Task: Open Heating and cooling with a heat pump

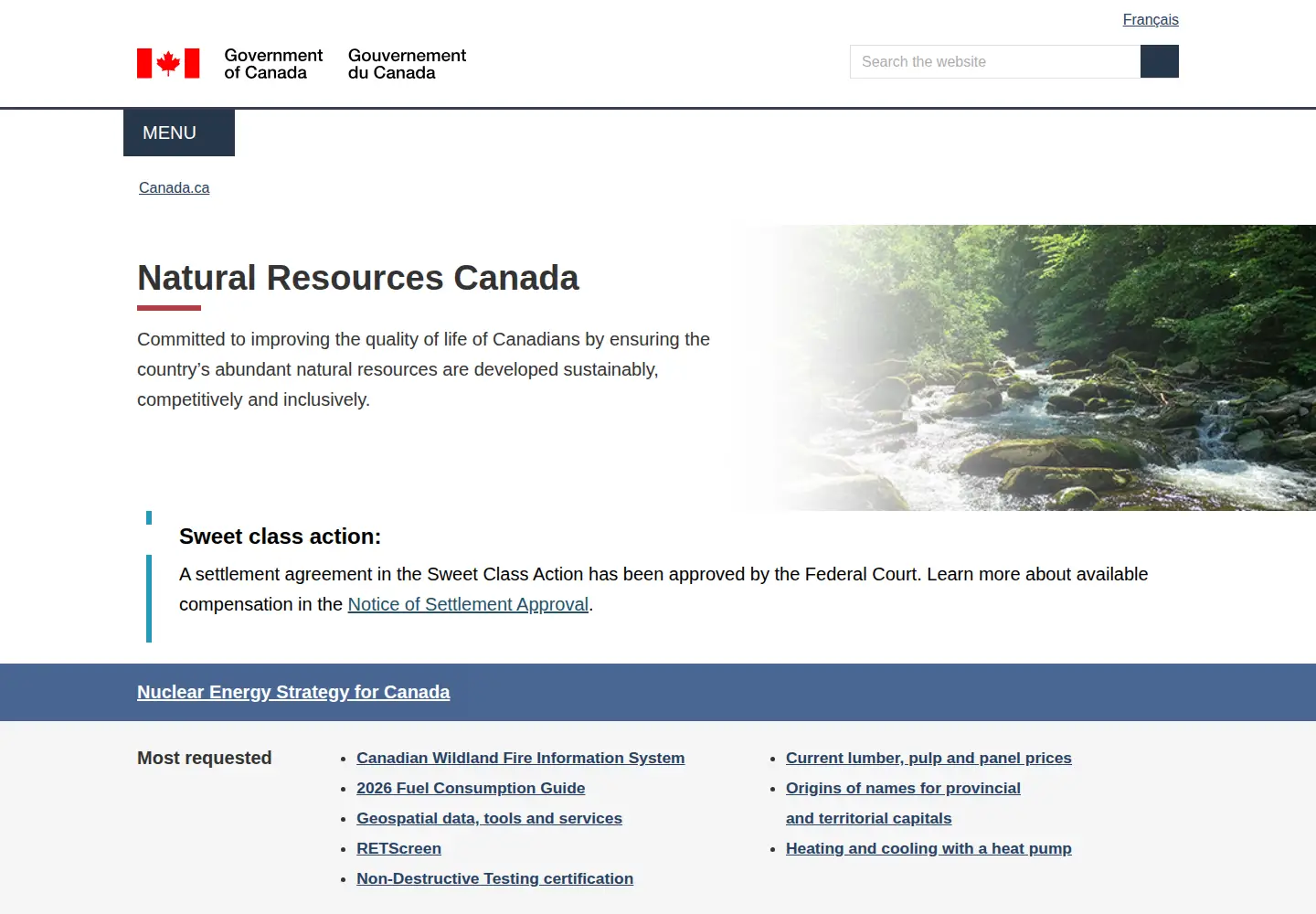Action: pyautogui.click(x=929, y=848)
